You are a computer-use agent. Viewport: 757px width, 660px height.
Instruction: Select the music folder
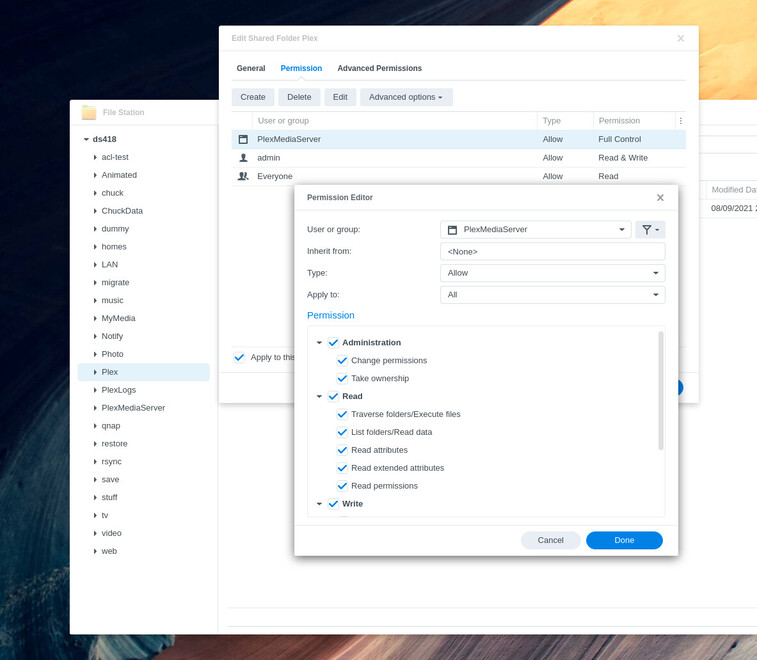pyautogui.click(x=112, y=300)
